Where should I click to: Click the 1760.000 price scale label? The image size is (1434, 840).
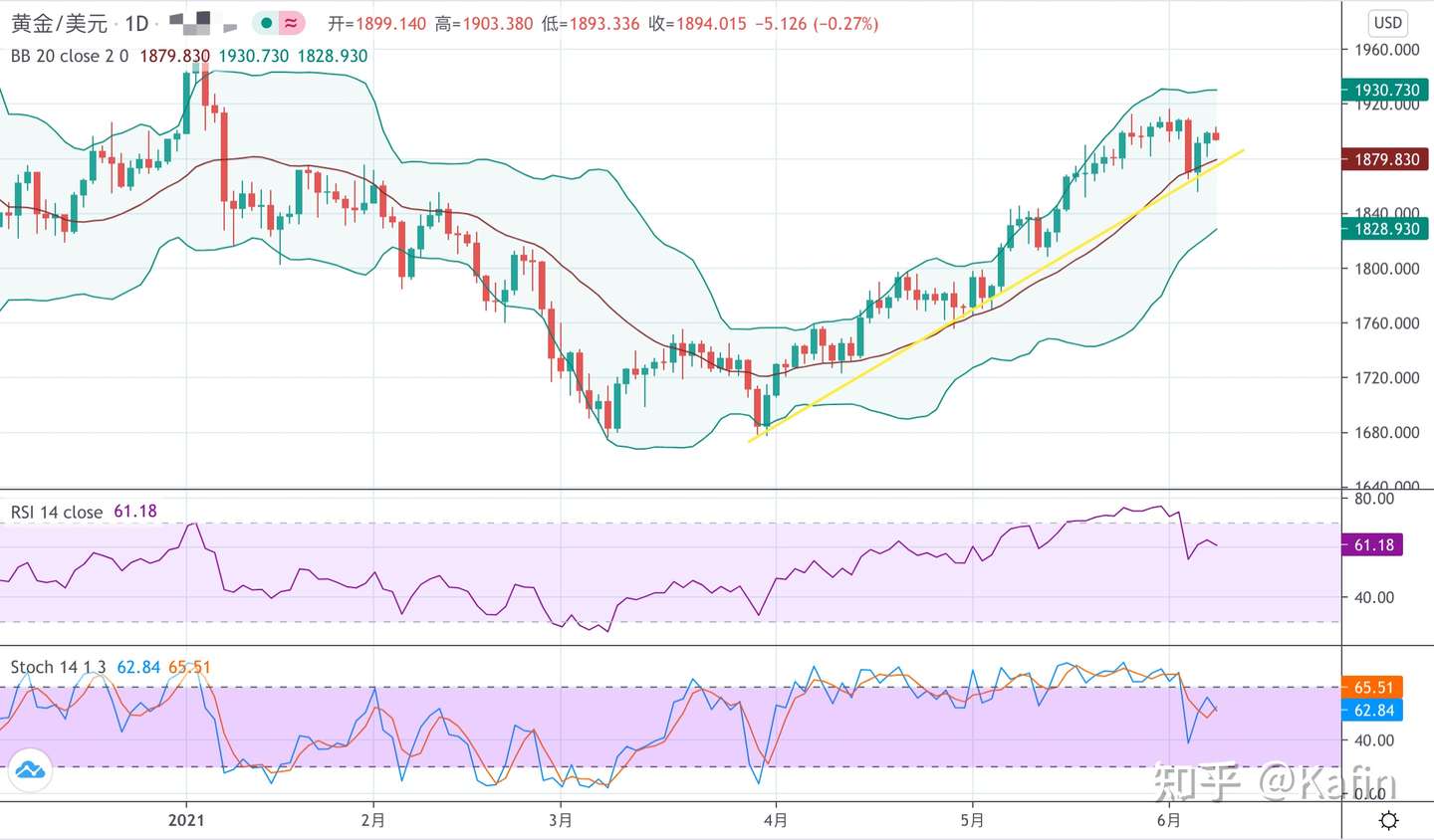1386,323
